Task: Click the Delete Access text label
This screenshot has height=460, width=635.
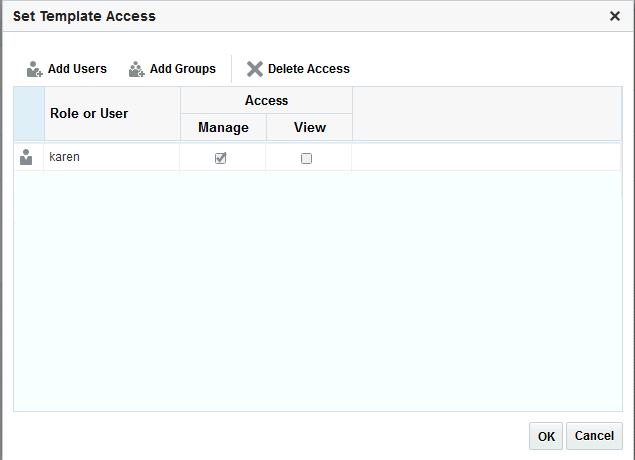Action: [x=309, y=69]
